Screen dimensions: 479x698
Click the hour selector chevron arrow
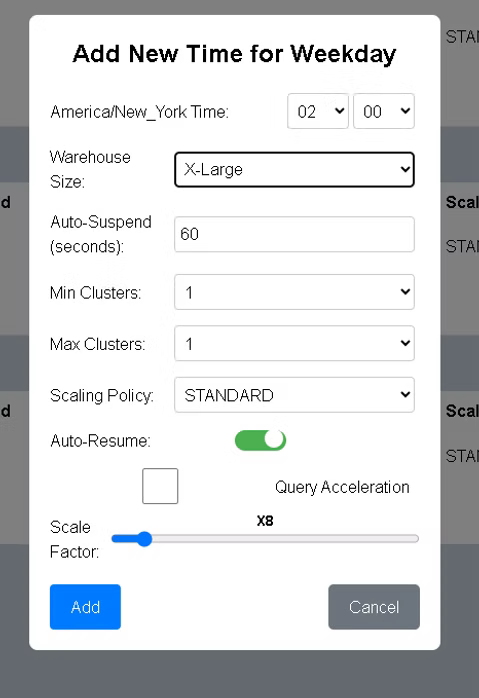339,110
